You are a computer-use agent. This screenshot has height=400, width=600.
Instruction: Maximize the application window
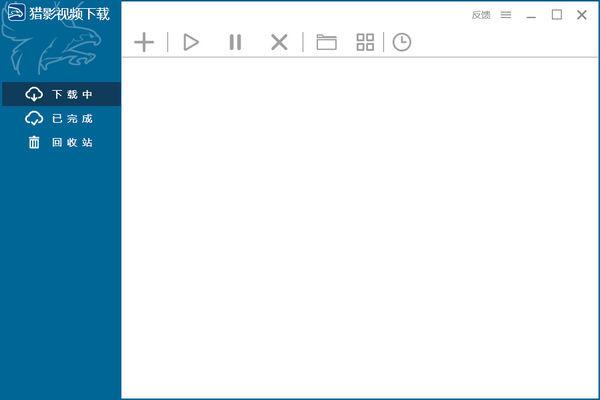click(x=557, y=15)
